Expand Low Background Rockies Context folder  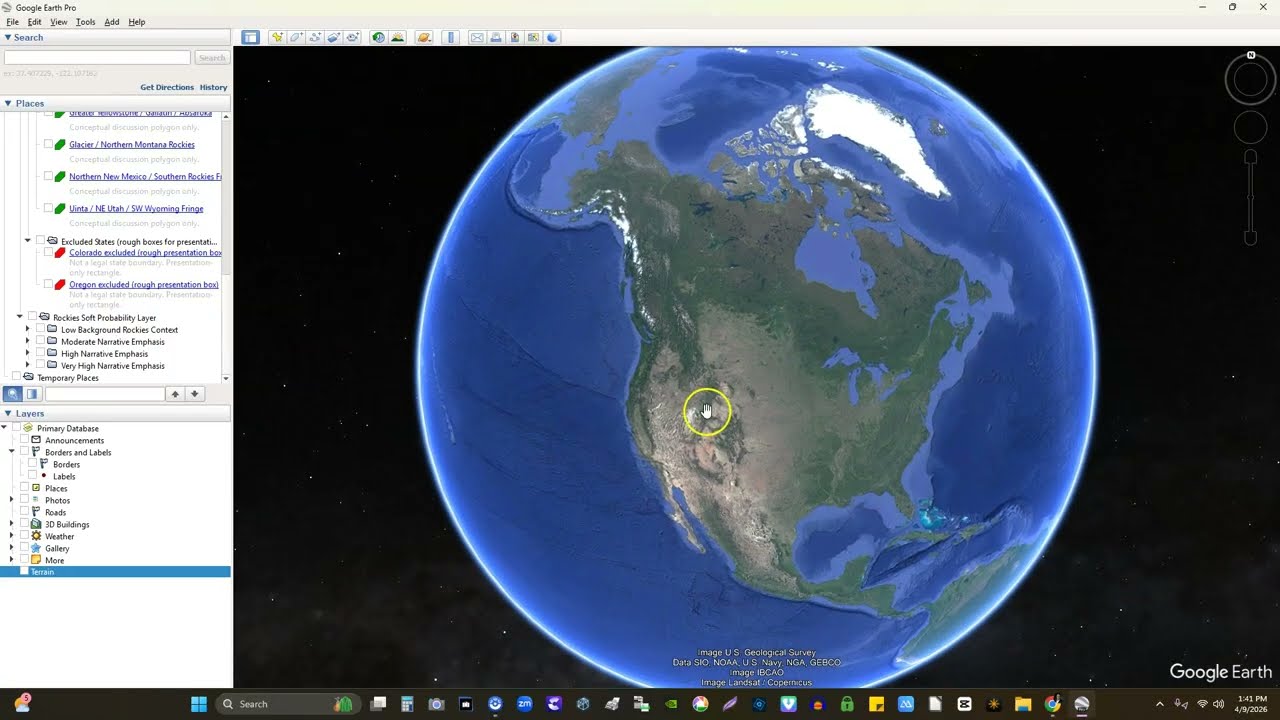[28, 329]
